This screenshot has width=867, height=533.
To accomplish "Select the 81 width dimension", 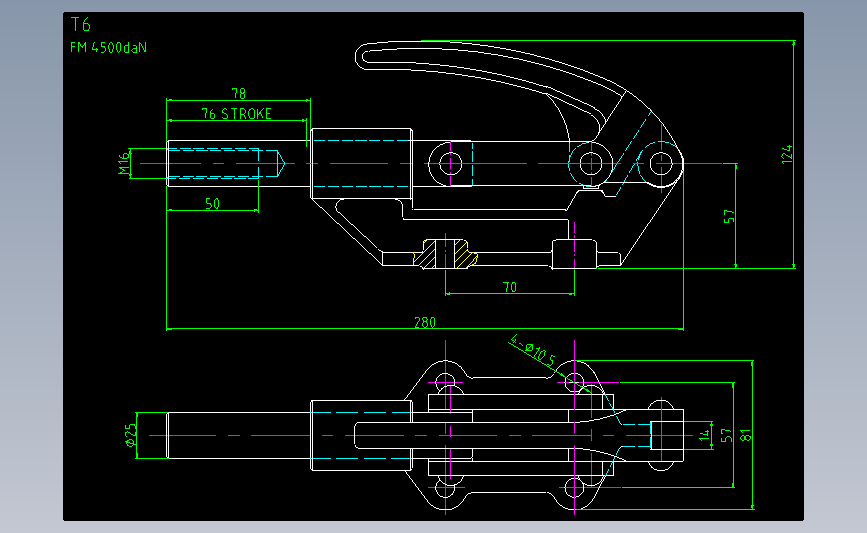I will point(746,435).
